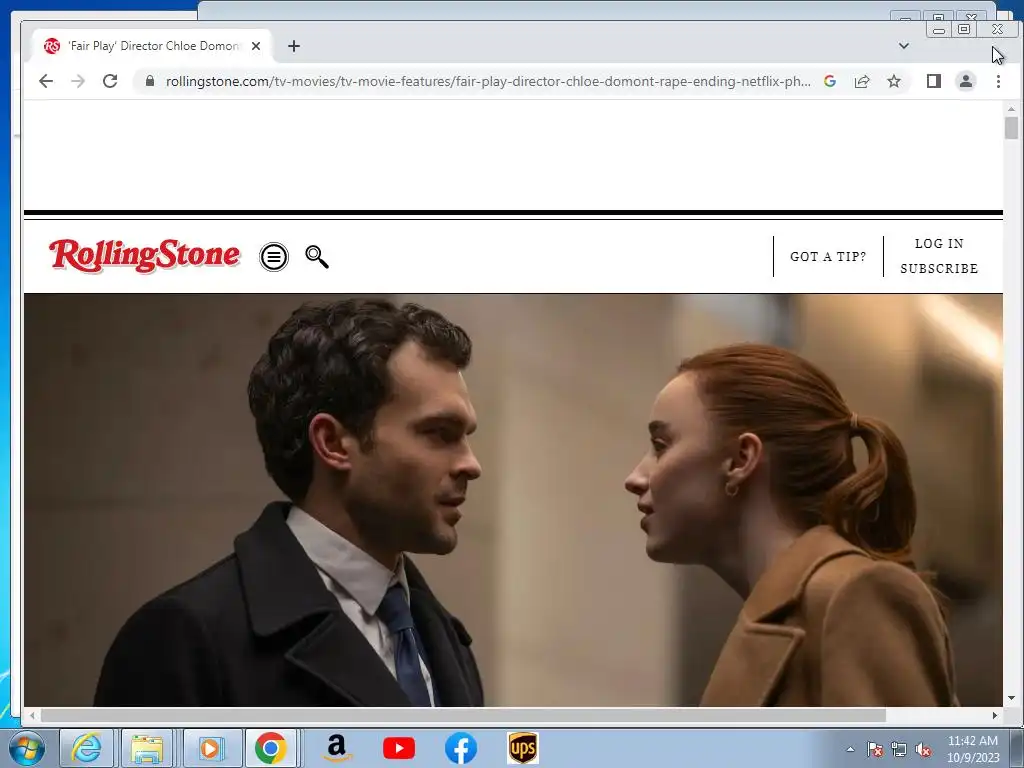Open network status tray icon
The image size is (1024, 768).
click(x=899, y=749)
